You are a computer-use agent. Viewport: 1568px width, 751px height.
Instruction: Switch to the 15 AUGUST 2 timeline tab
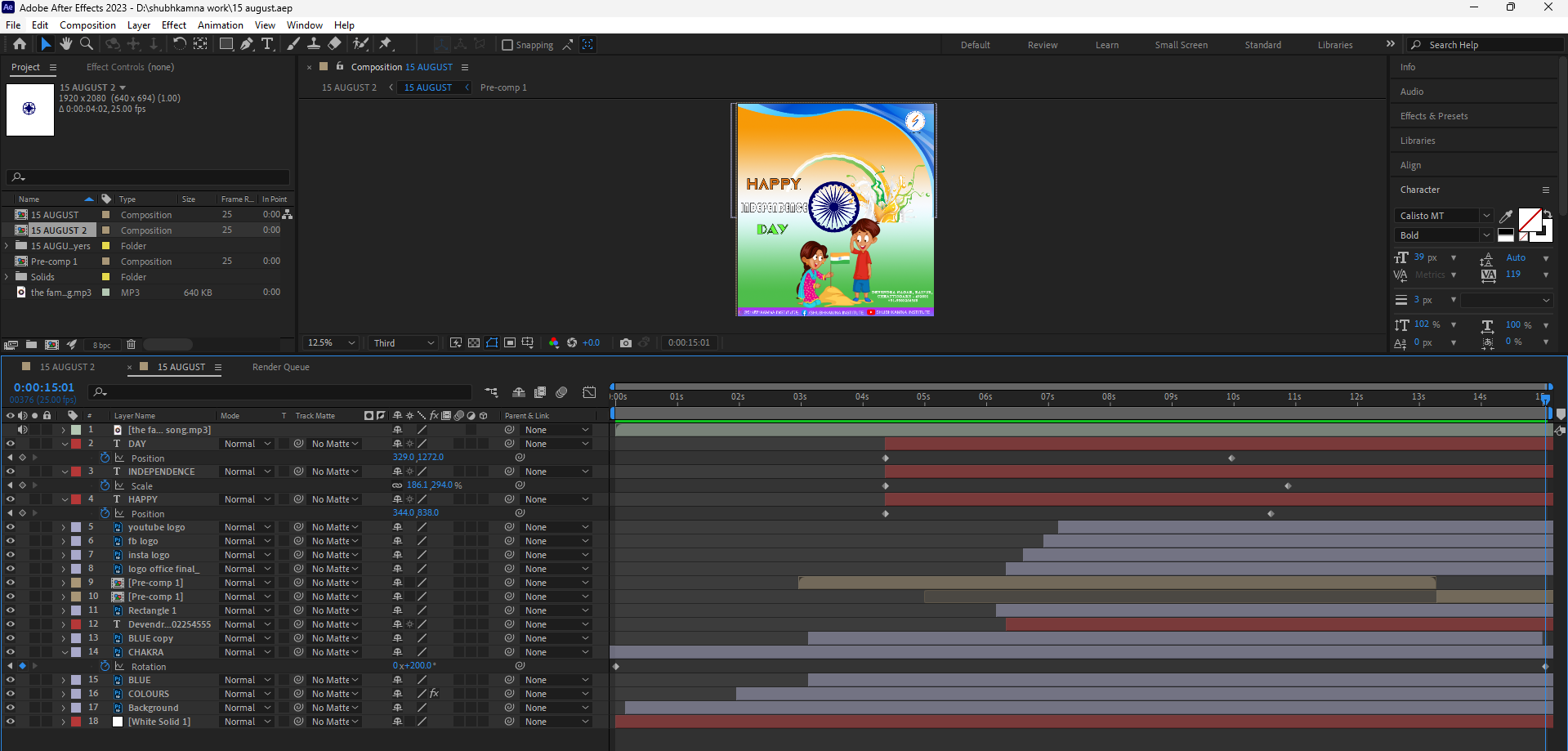pos(67,367)
